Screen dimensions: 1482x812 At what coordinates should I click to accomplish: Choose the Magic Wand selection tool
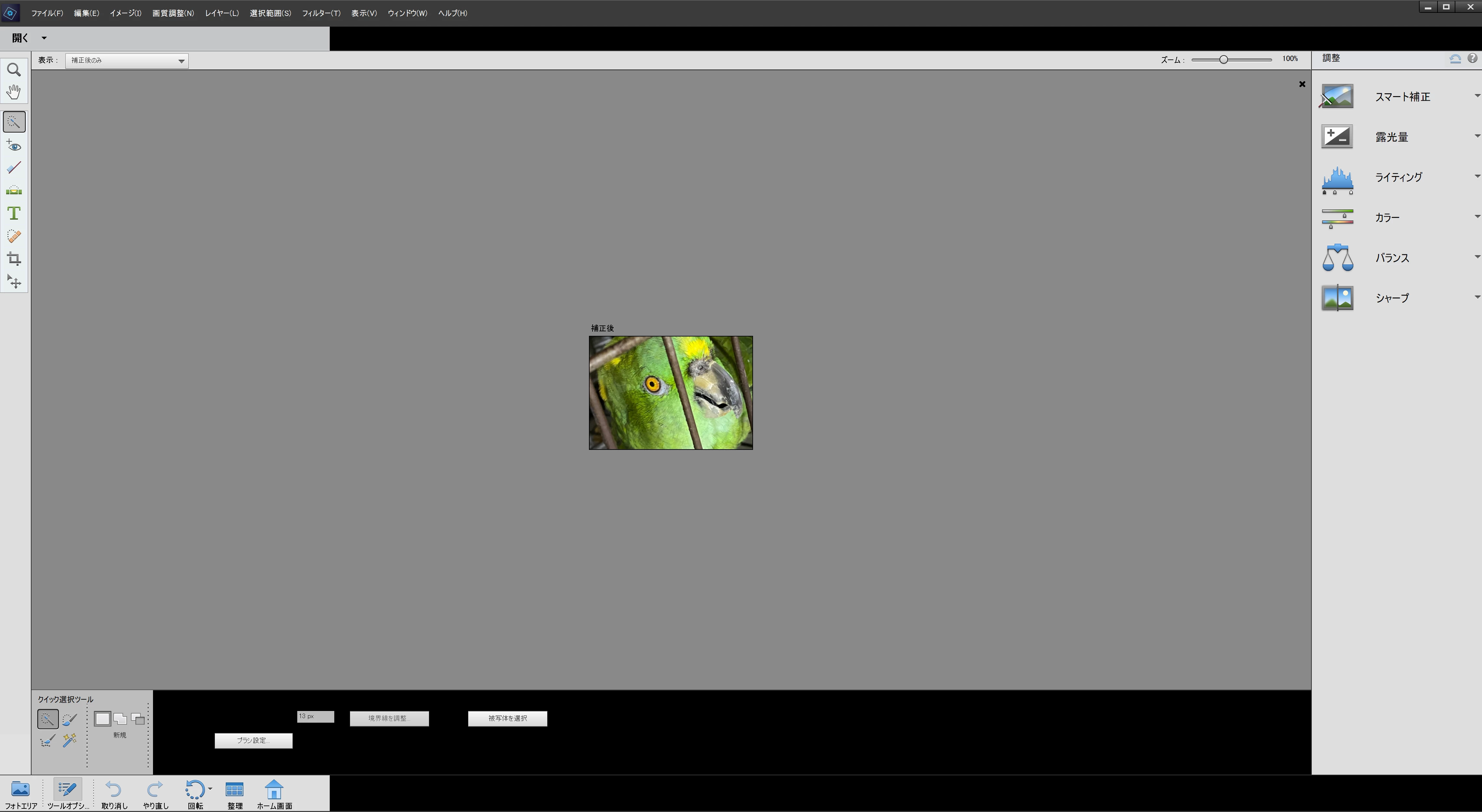[70, 740]
